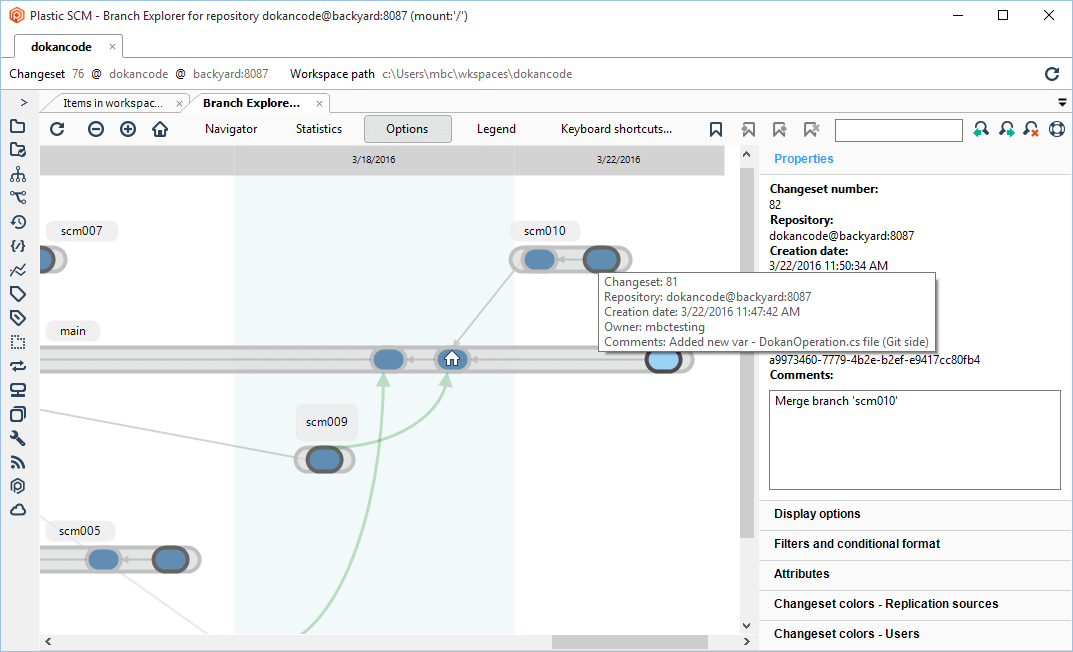Select the wrench tool in the sidebar

click(17, 438)
